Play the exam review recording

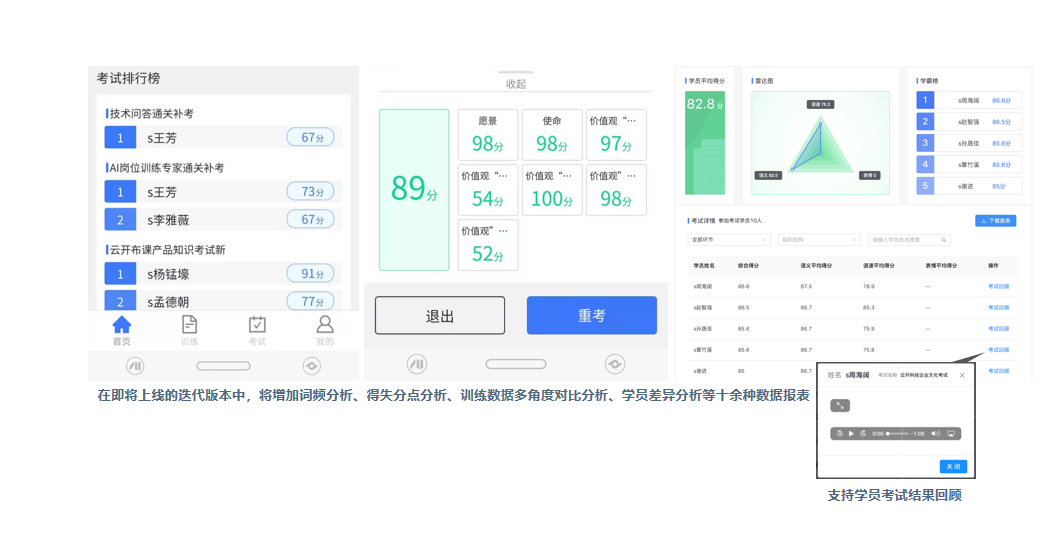pyautogui.click(x=851, y=434)
